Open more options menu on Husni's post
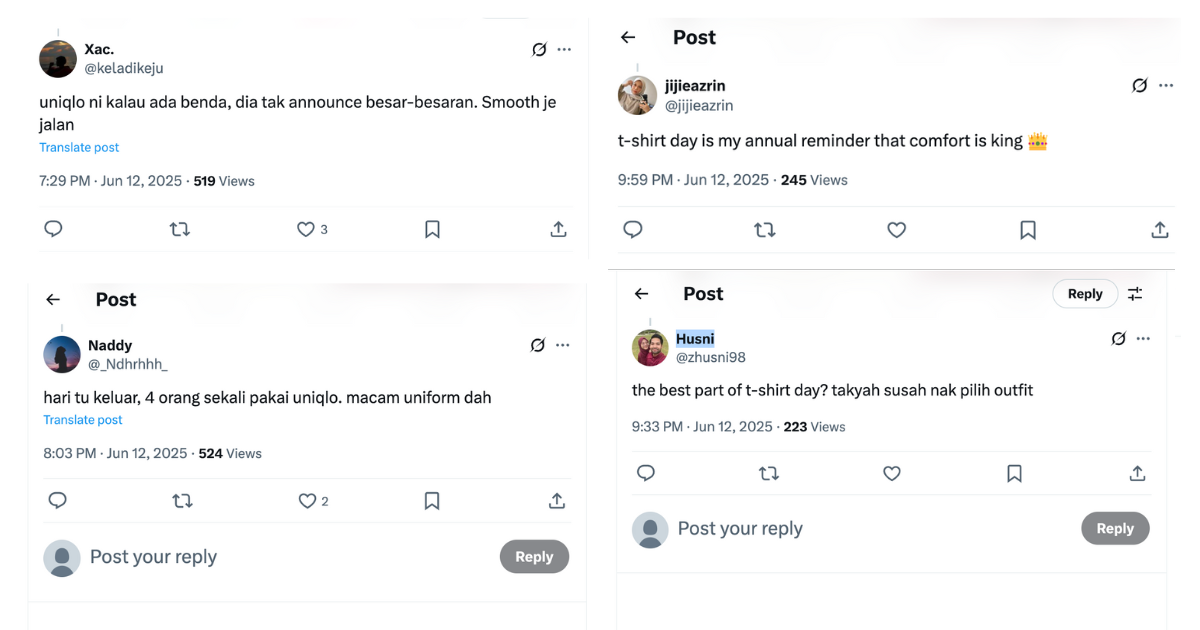The width and height of the screenshot is (1200, 630). click(x=1143, y=339)
